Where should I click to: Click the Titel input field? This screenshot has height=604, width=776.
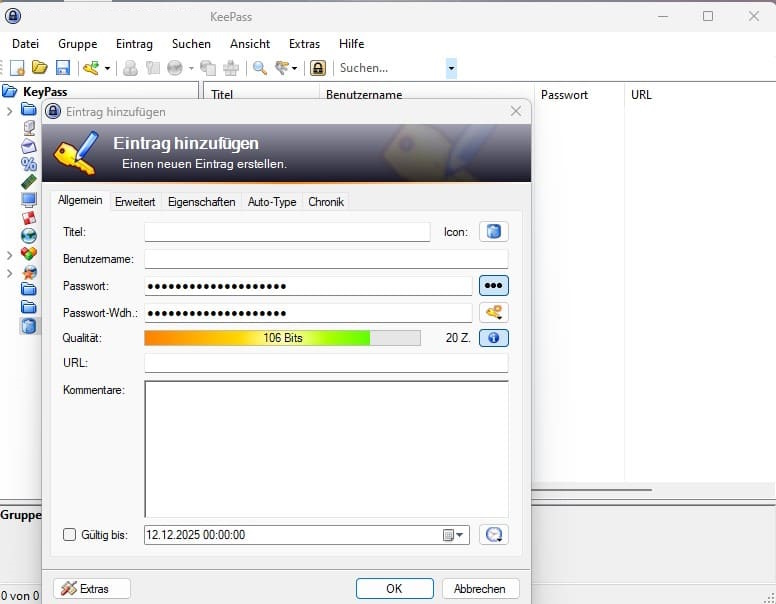pos(287,232)
